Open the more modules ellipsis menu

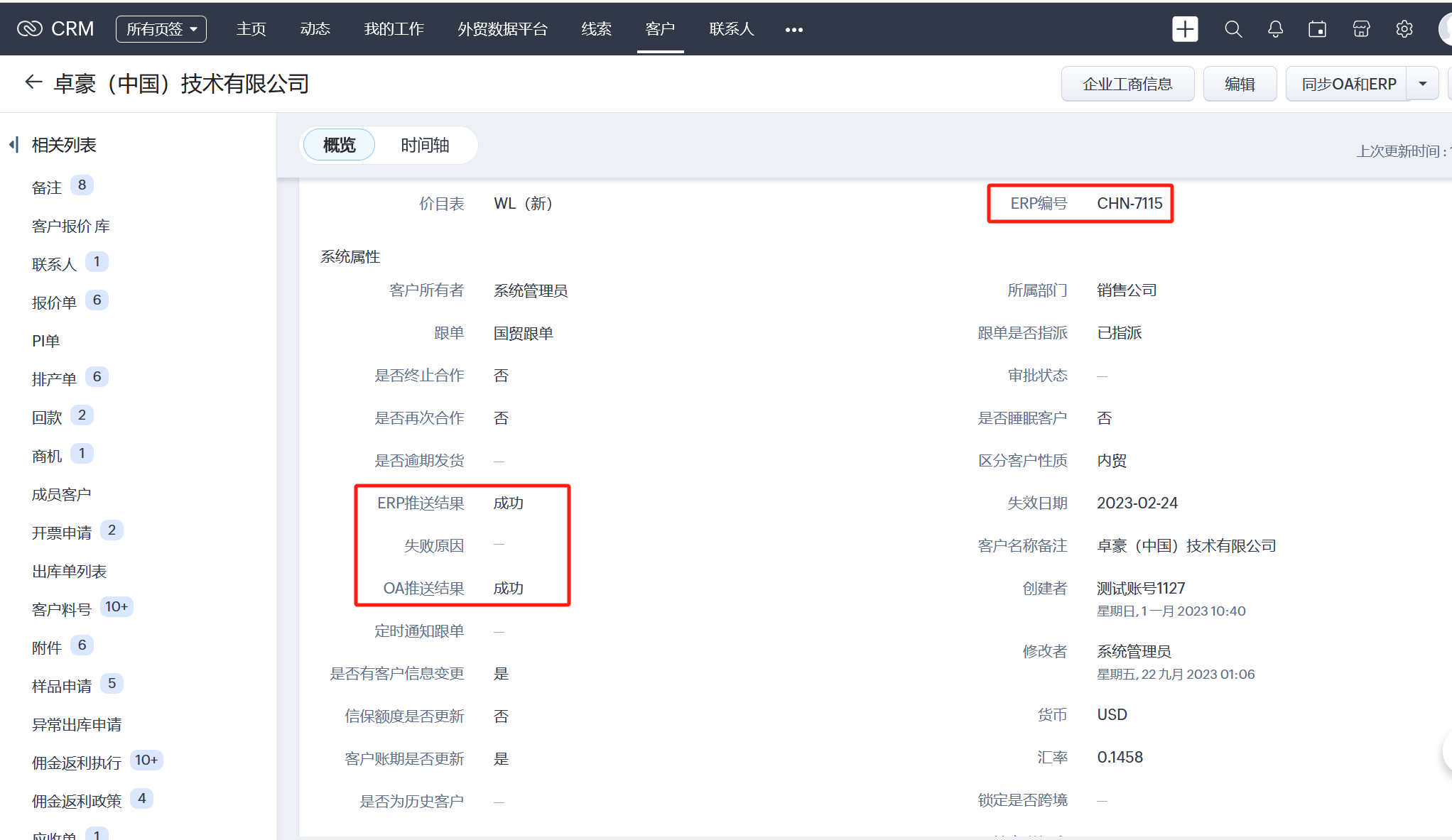793,30
